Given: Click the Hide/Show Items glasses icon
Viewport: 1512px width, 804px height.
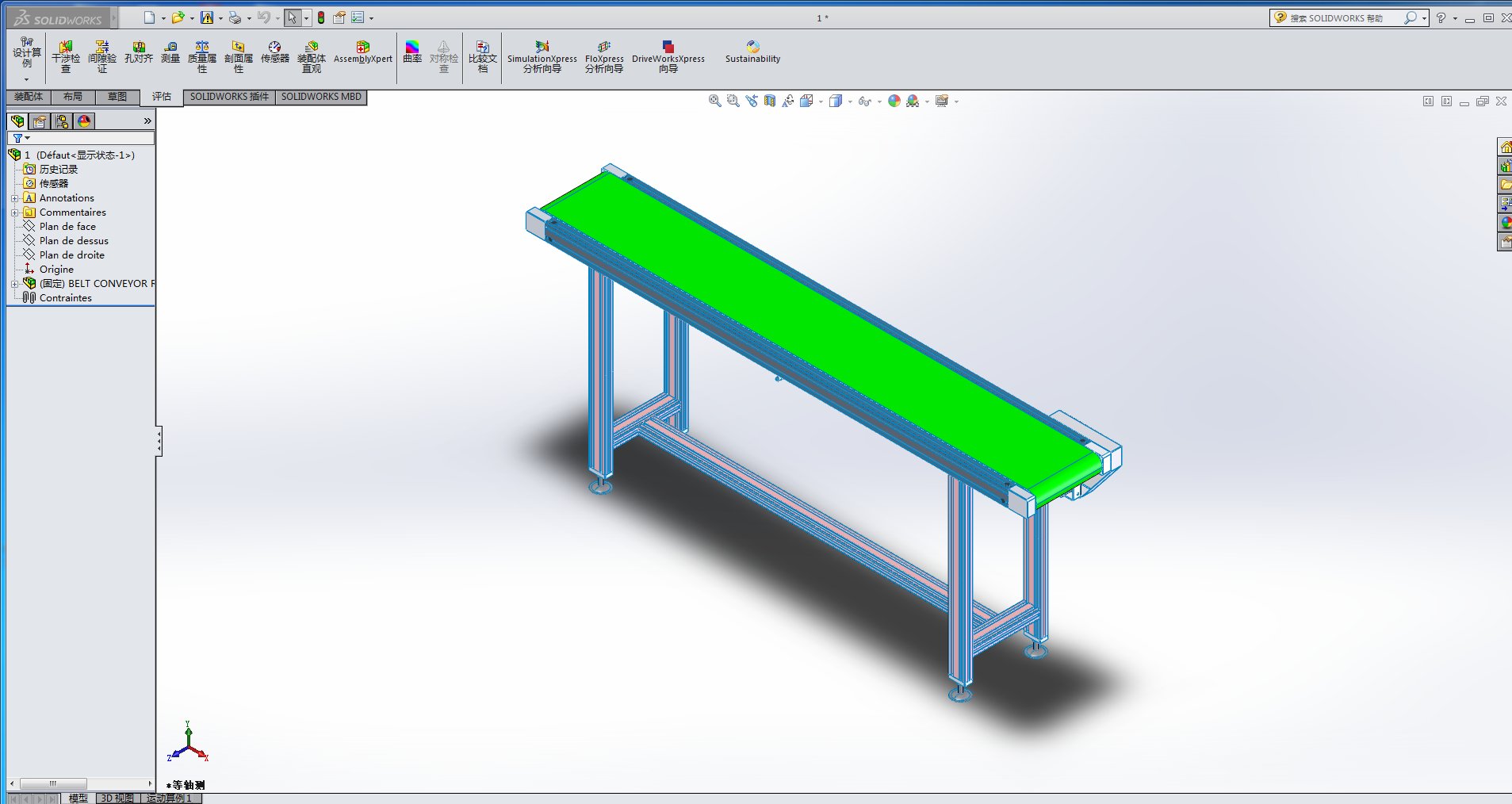Looking at the screenshot, I should (864, 101).
